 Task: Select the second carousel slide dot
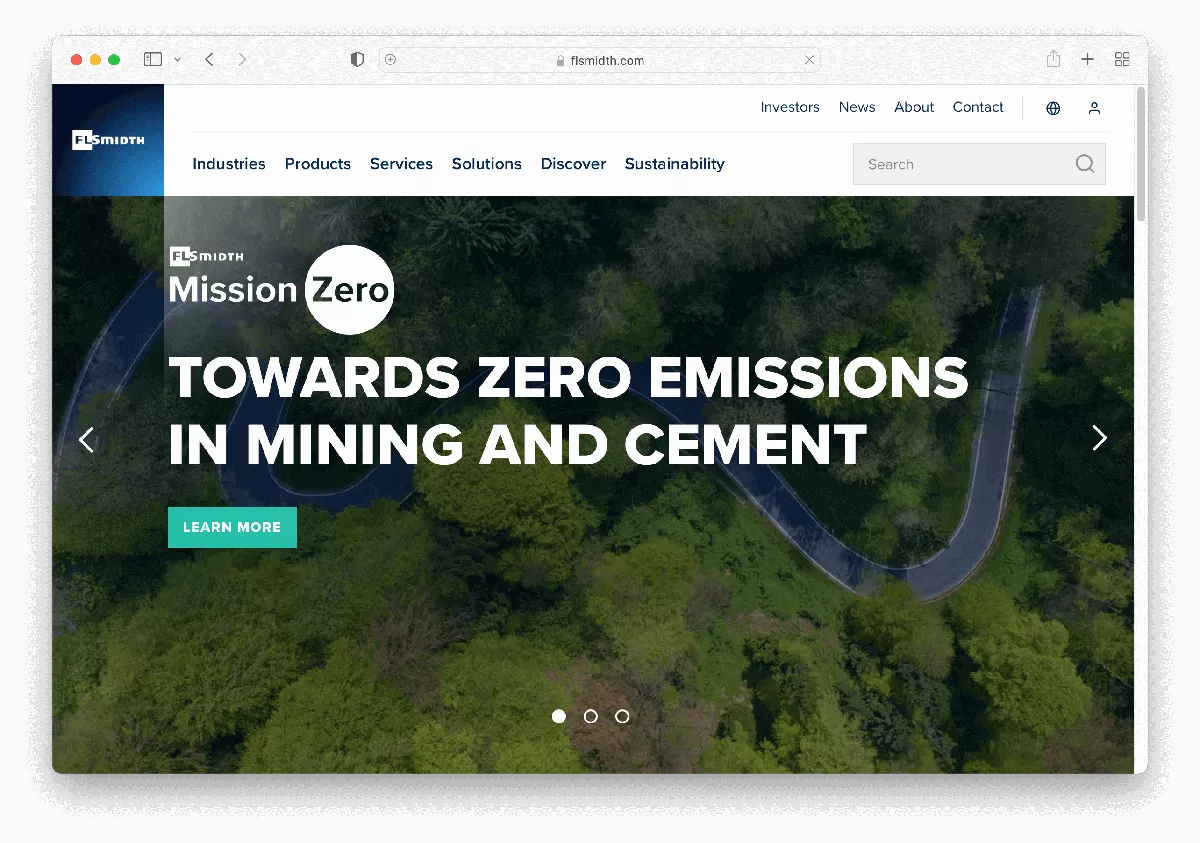[591, 716]
